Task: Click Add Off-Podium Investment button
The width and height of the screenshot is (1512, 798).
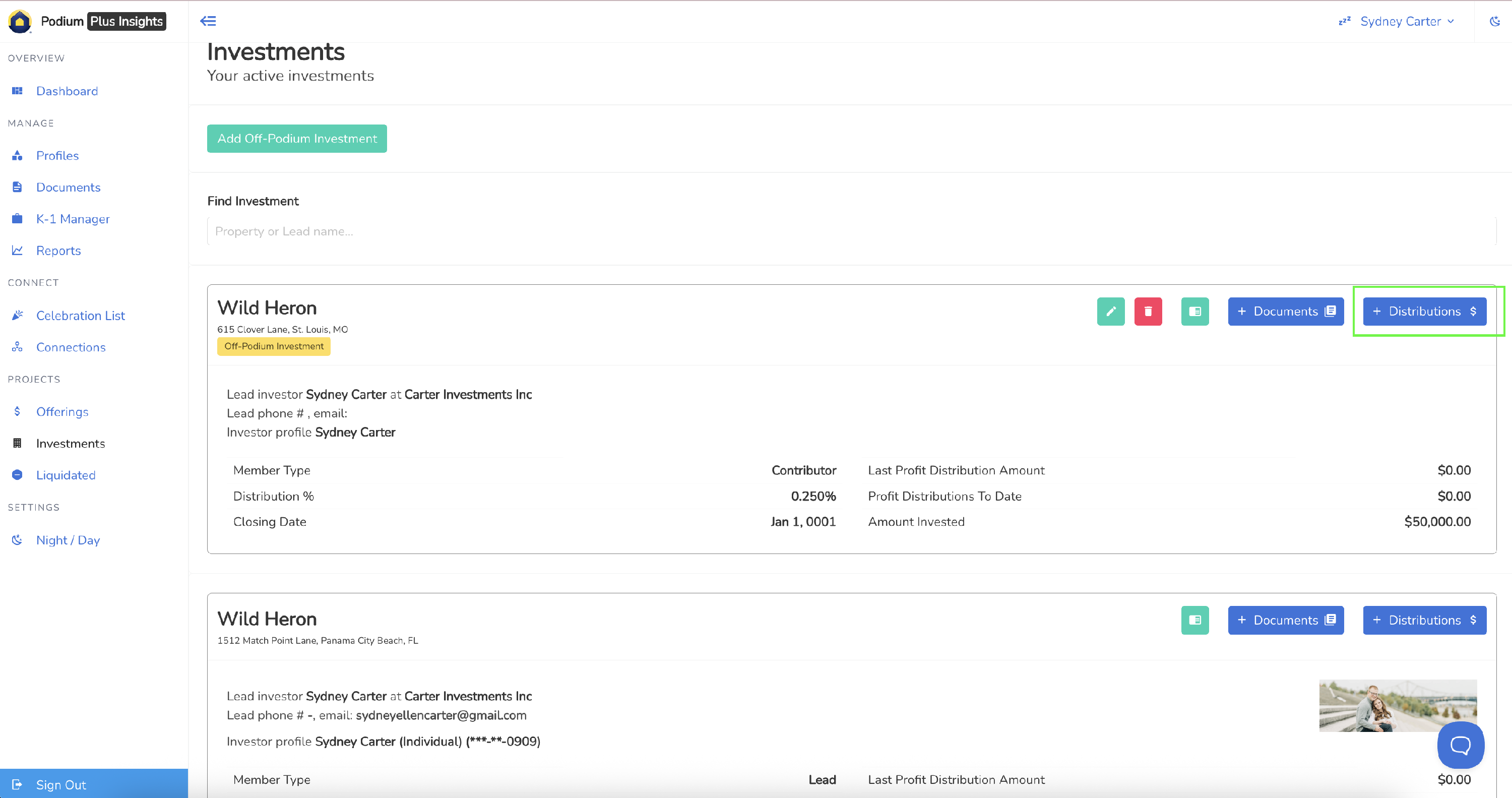Action: [297, 139]
